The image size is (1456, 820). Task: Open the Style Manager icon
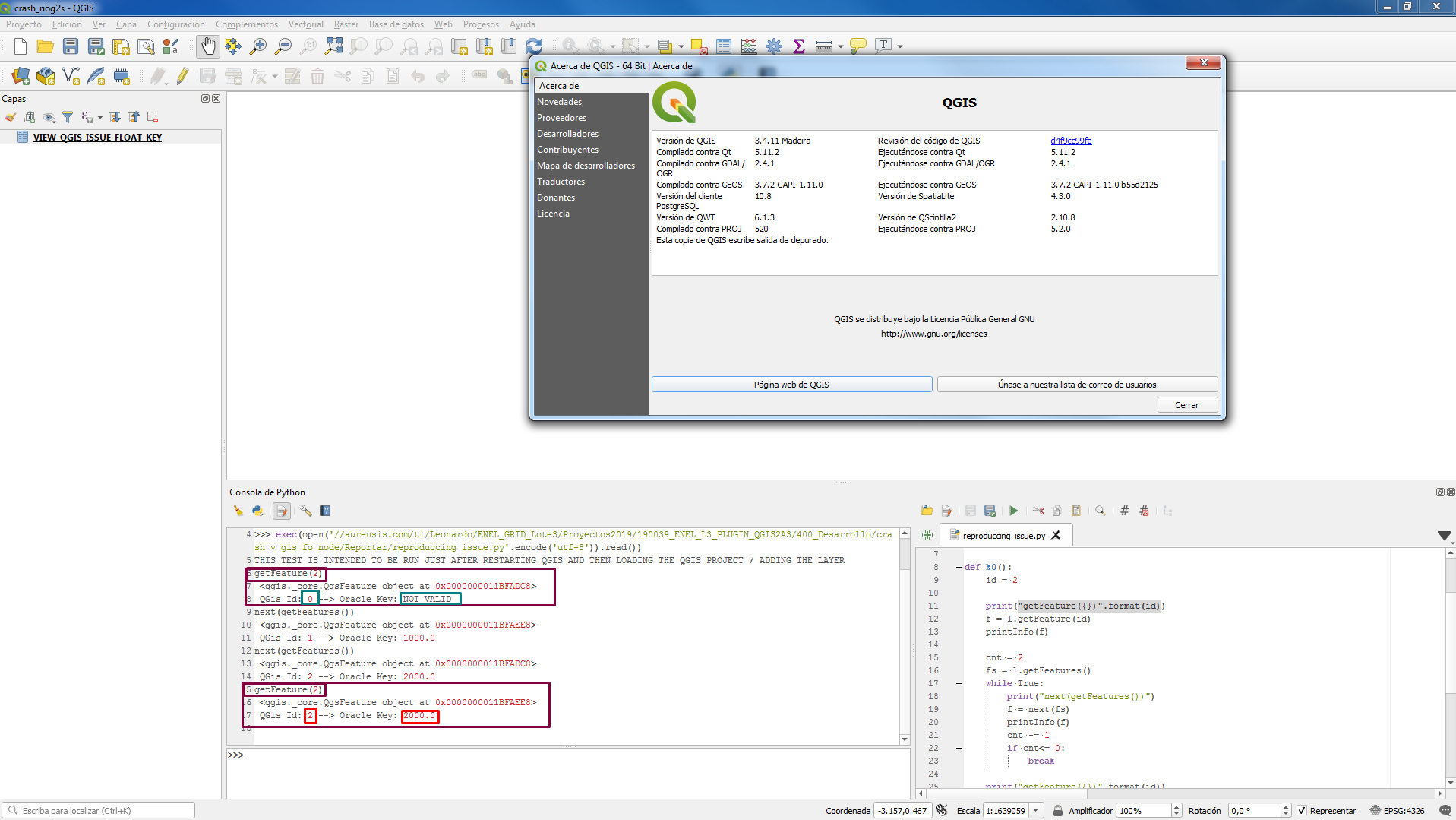pyautogui.click(x=171, y=46)
